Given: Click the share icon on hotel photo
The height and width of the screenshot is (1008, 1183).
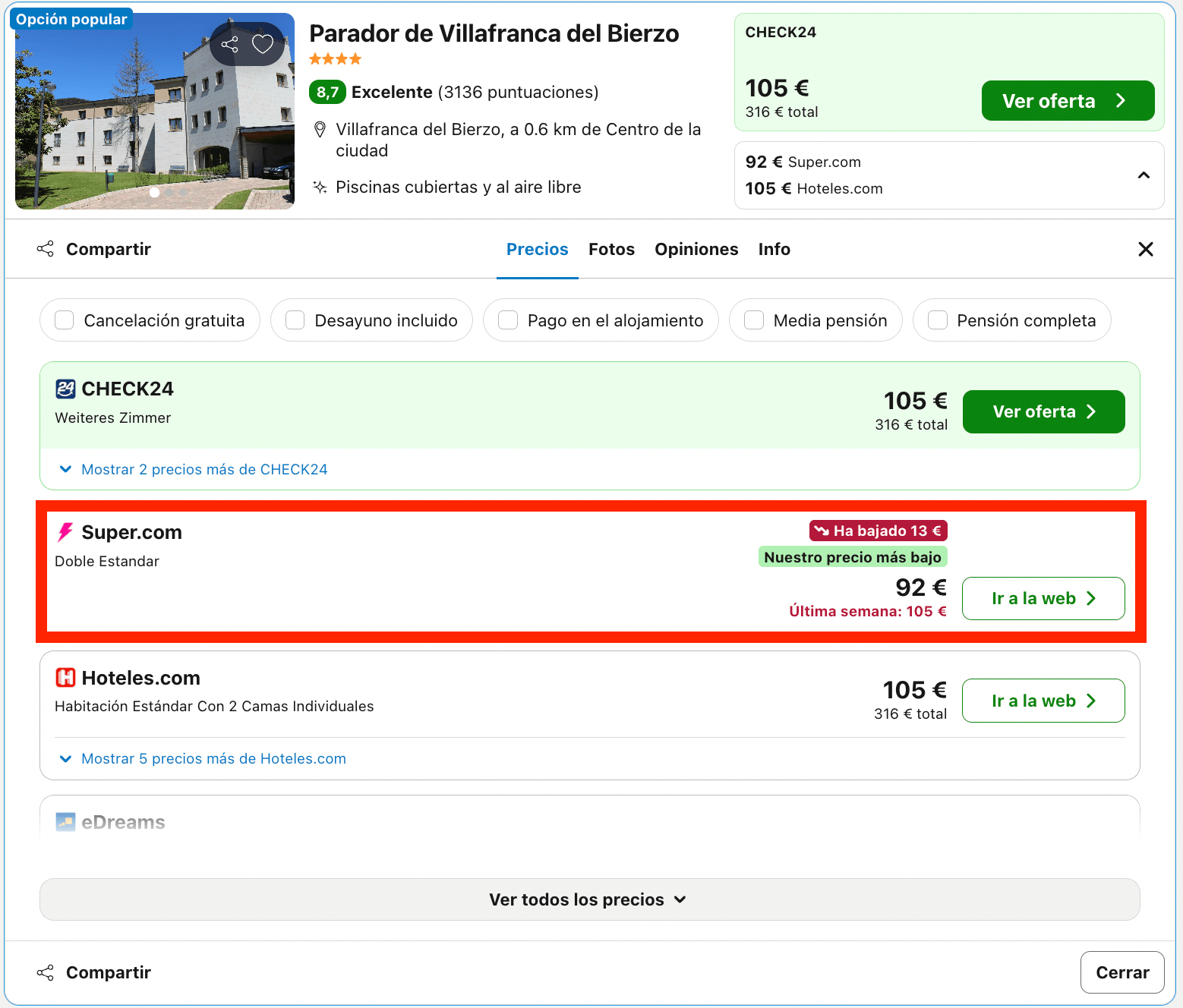Looking at the screenshot, I should [x=229, y=44].
